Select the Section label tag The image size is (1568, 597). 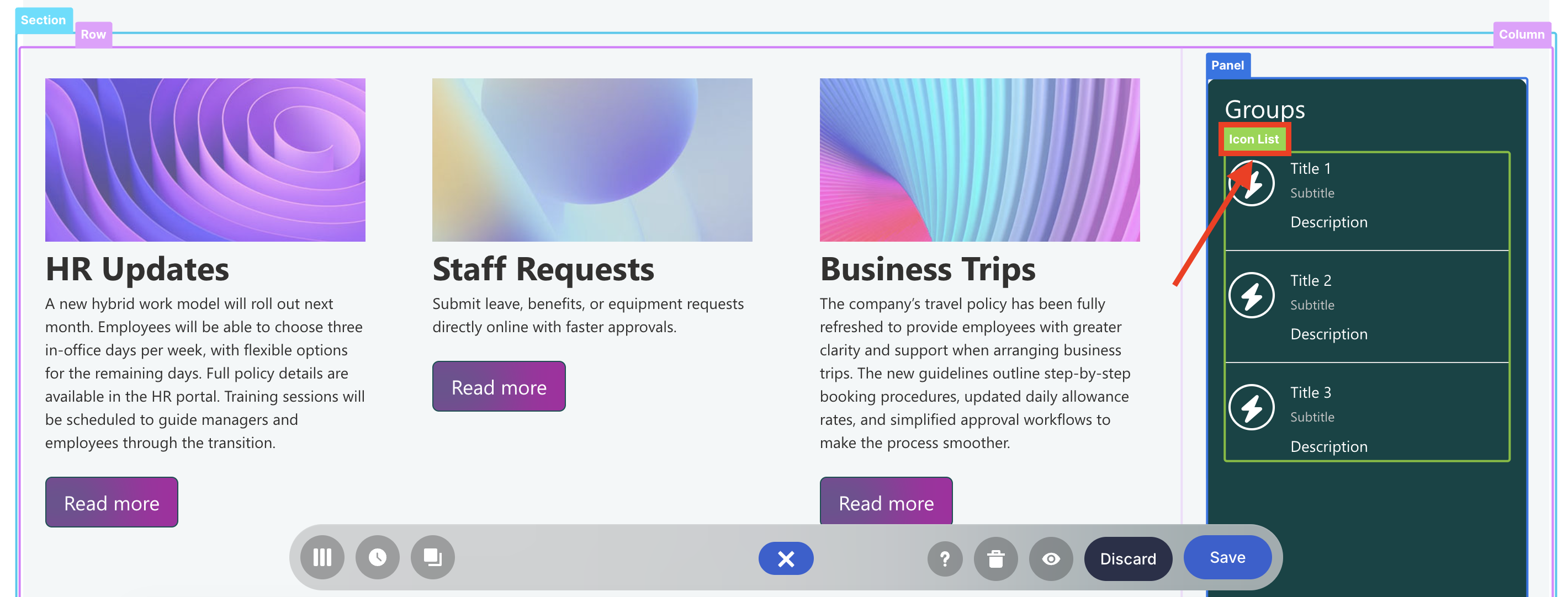click(x=43, y=20)
